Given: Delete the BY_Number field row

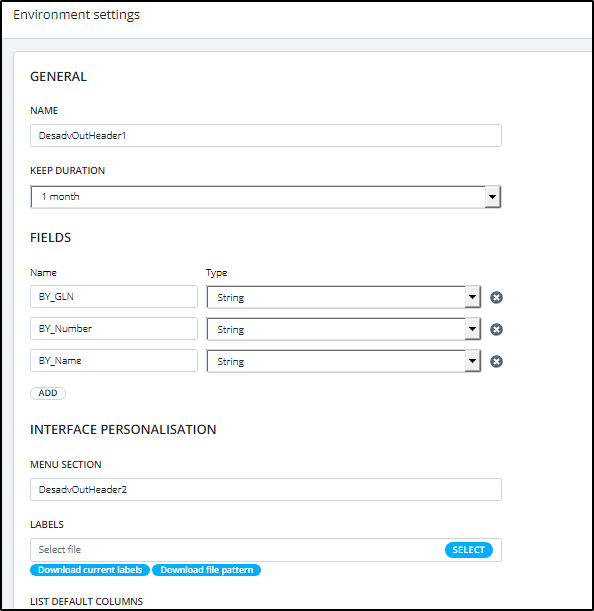Looking at the screenshot, I should [496, 330].
